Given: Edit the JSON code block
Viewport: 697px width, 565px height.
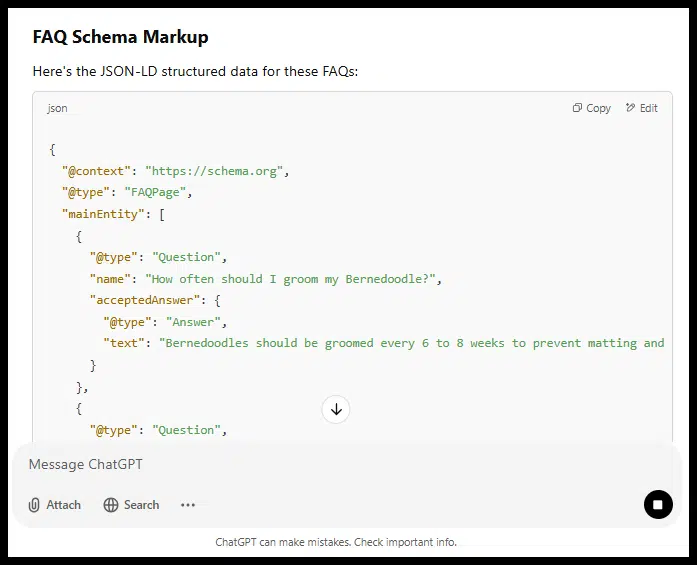Looking at the screenshot, I should click(x=641, y=108).
